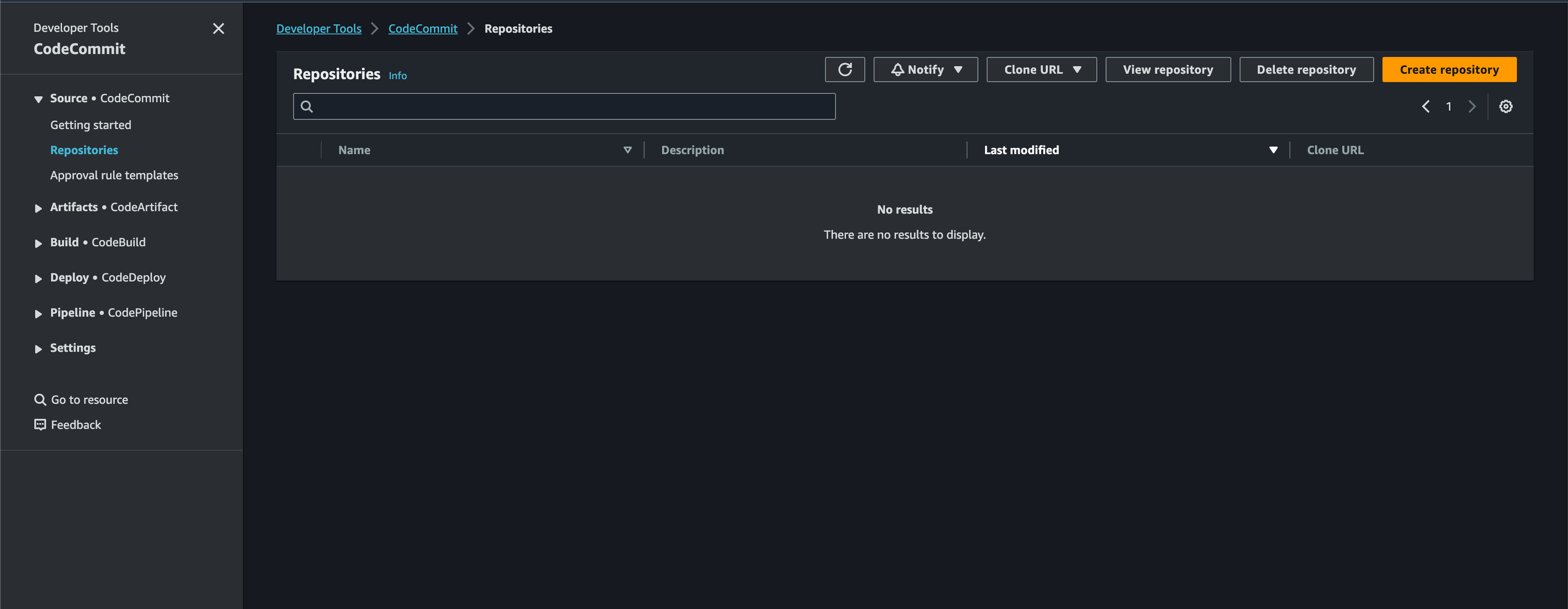Click Go to resource search icon

(x=40, y=400)
